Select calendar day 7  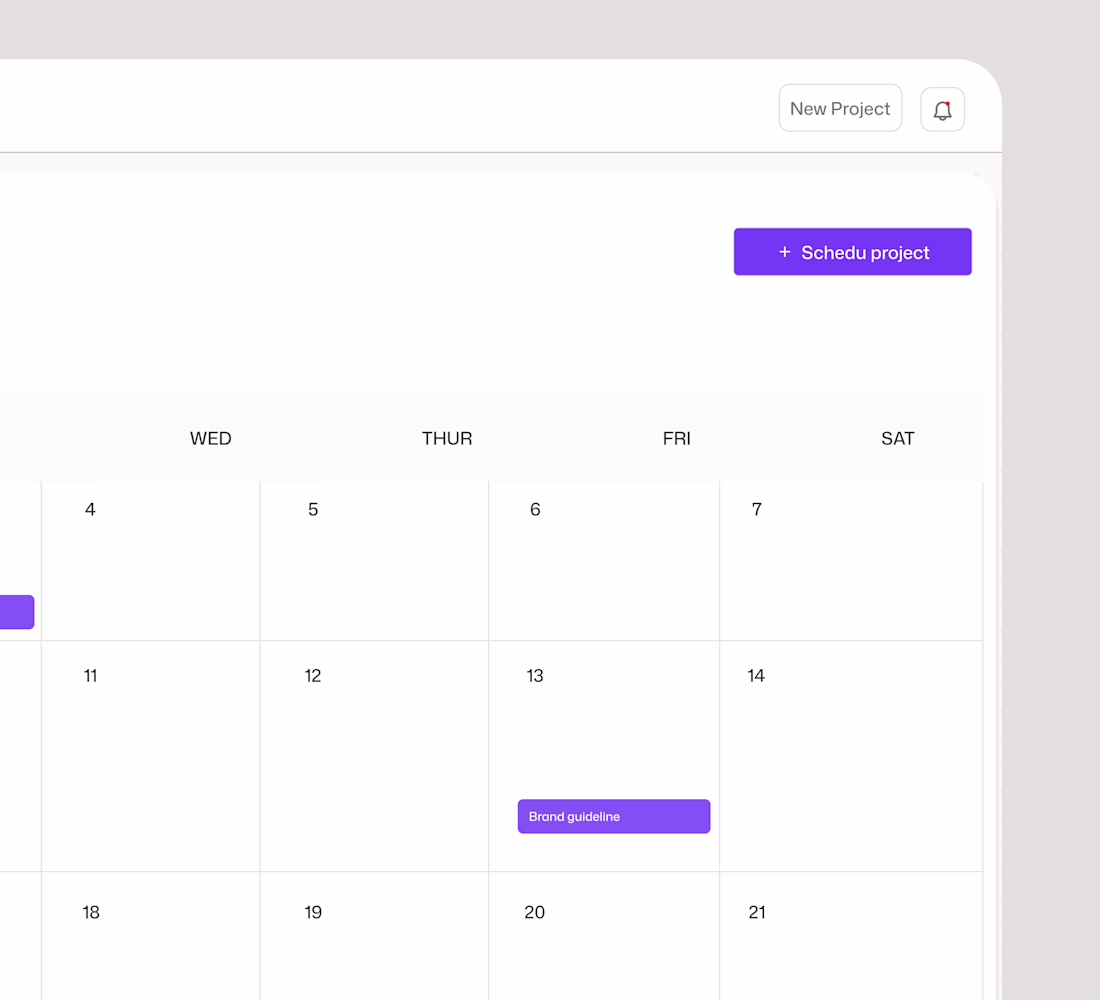756,509
